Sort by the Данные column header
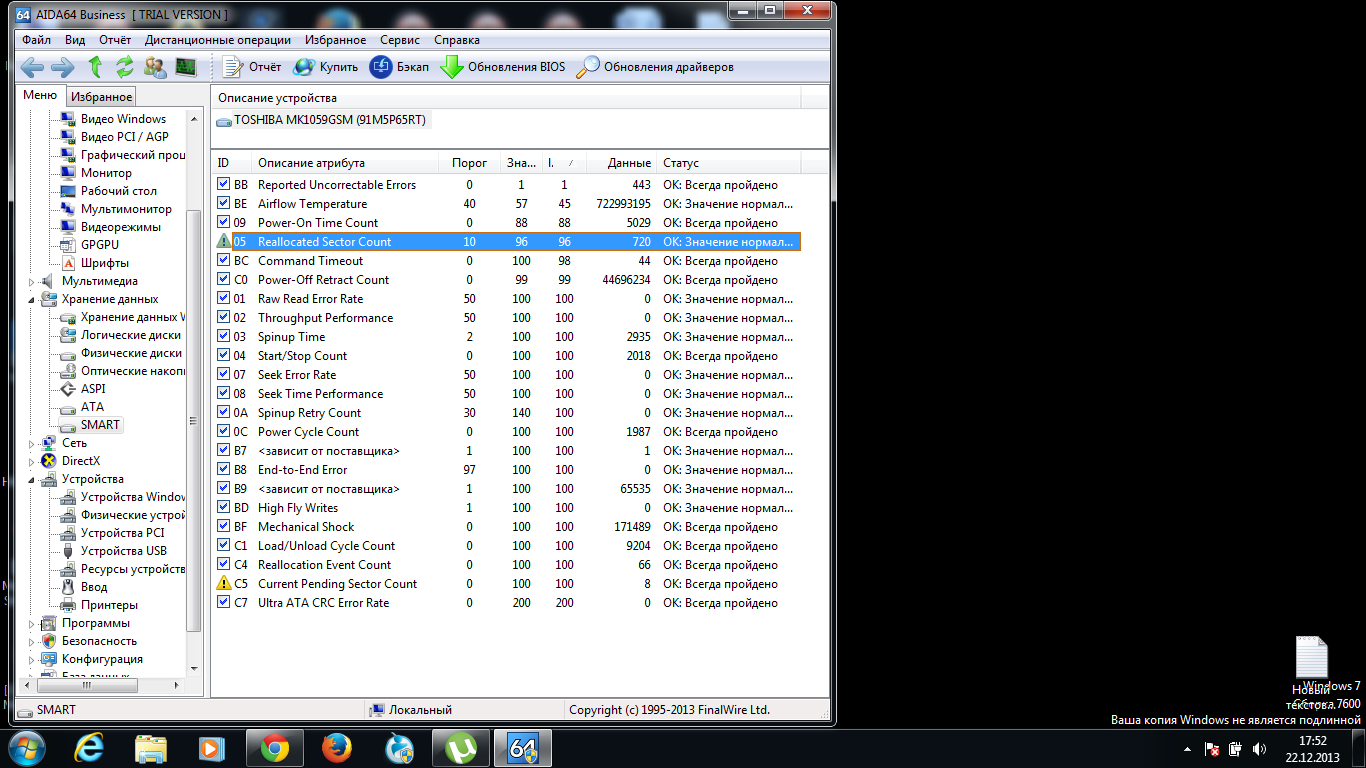 (x=621, y=163)
